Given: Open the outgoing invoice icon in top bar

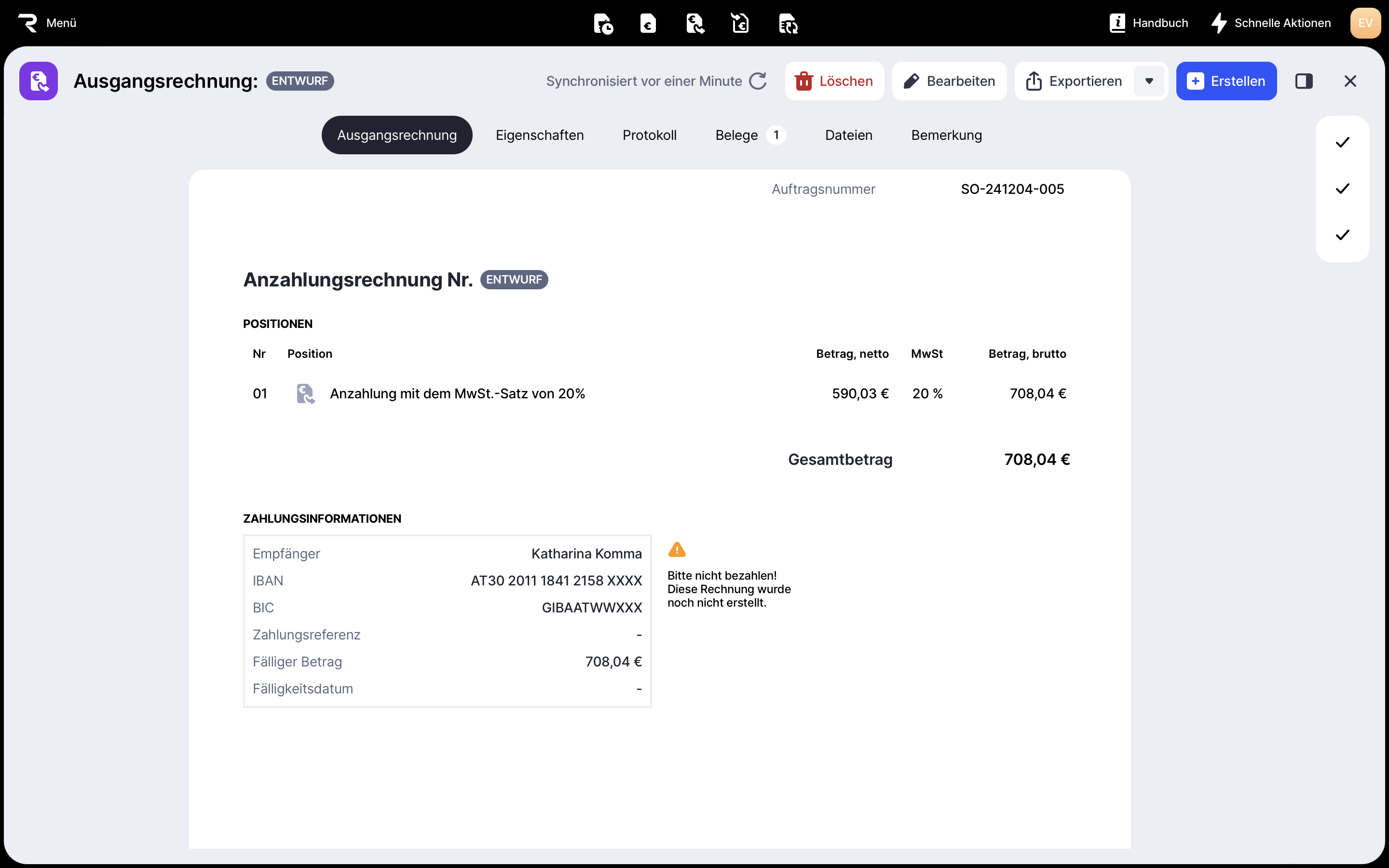Looking at the screenshot, I should tap(694, 24).
